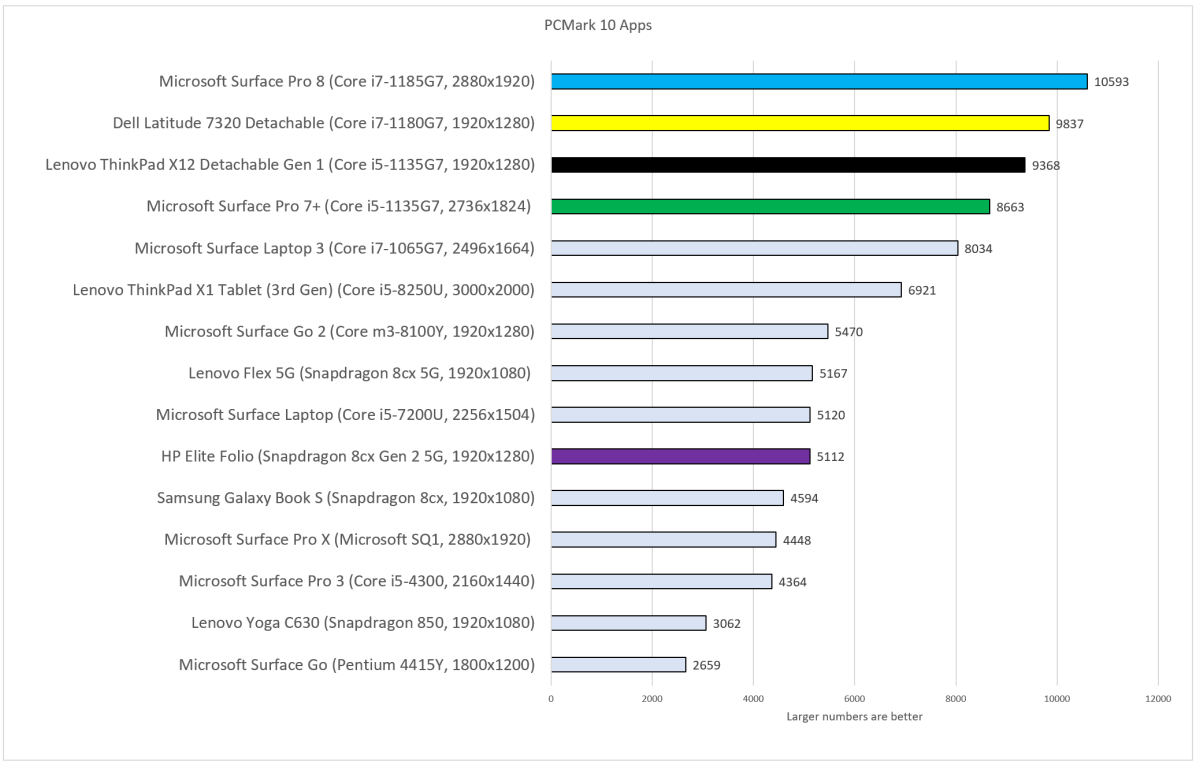Select the purple HP Elite Folio bar
Viewport: 1200px width, 766px height.
(x=680, y=456)
